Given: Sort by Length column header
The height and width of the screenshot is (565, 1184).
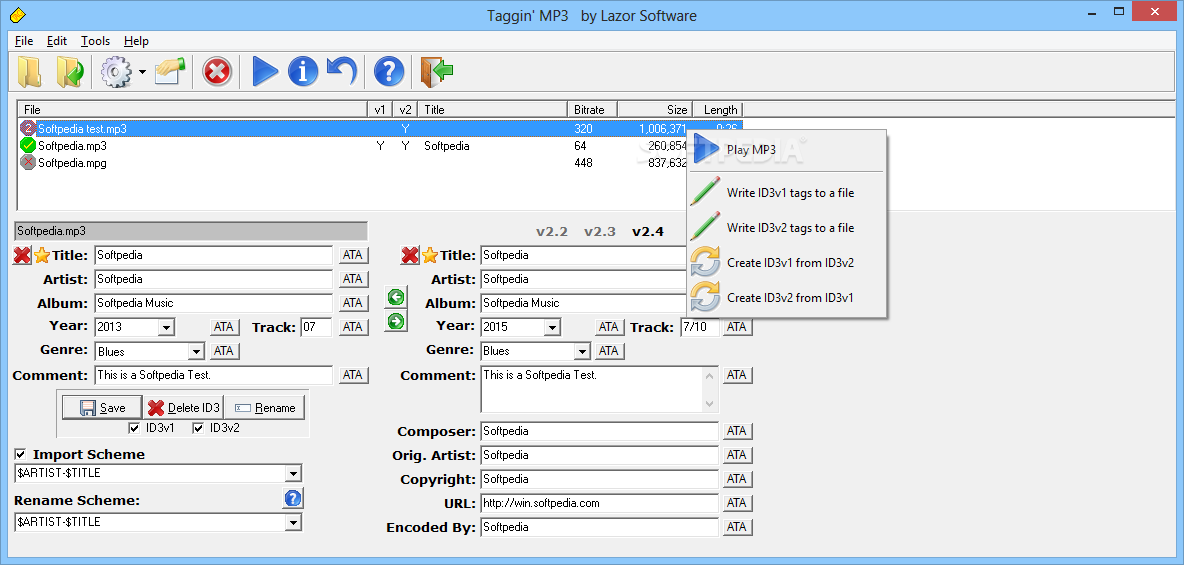Looking at the screenshot, I should tap(717, 110).
